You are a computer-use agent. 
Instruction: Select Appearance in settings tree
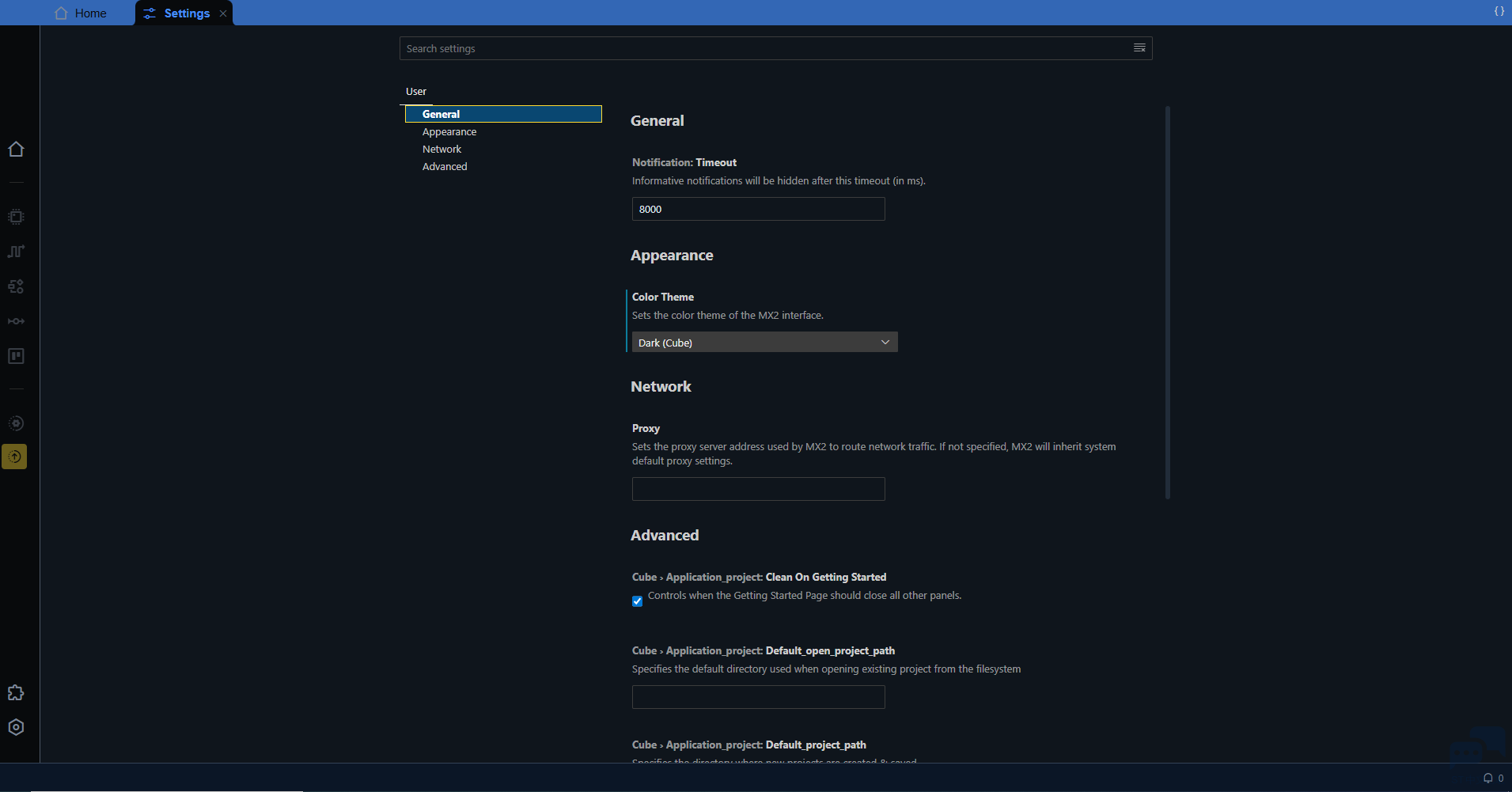(449, 132)
